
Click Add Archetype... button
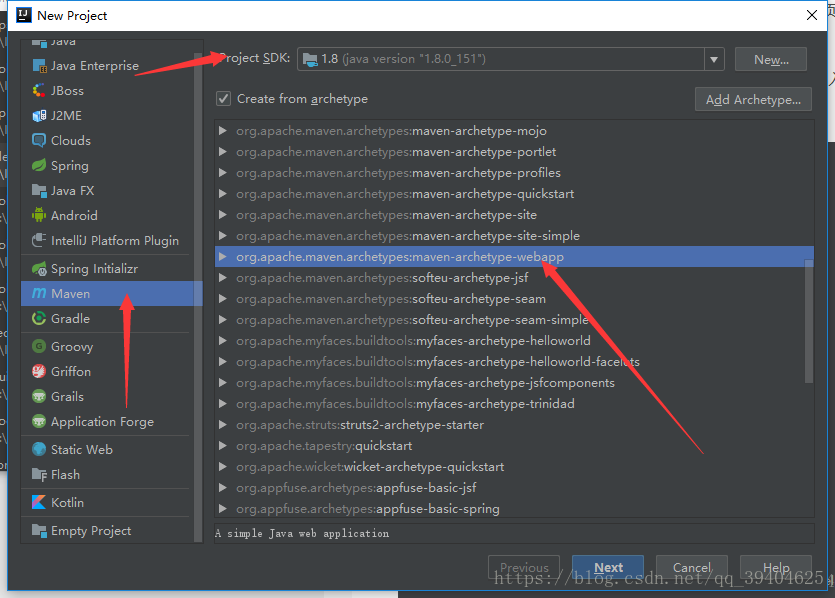[x=753, y=100]
